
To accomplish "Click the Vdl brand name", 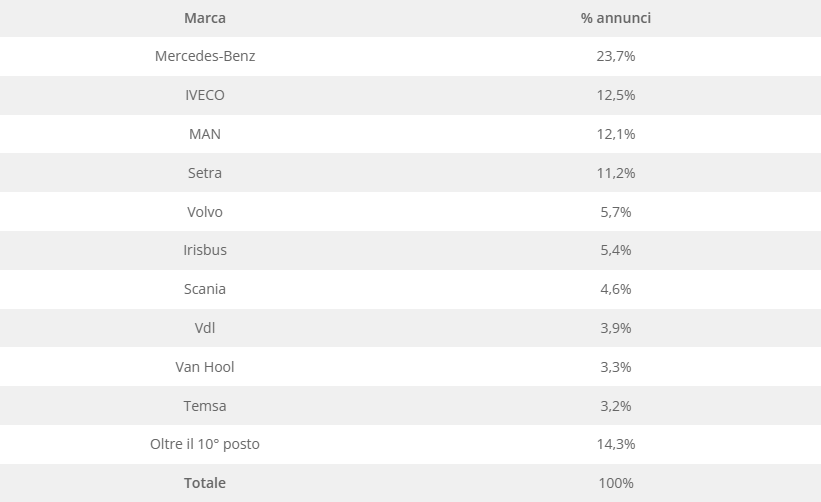I will pos(205,328).
